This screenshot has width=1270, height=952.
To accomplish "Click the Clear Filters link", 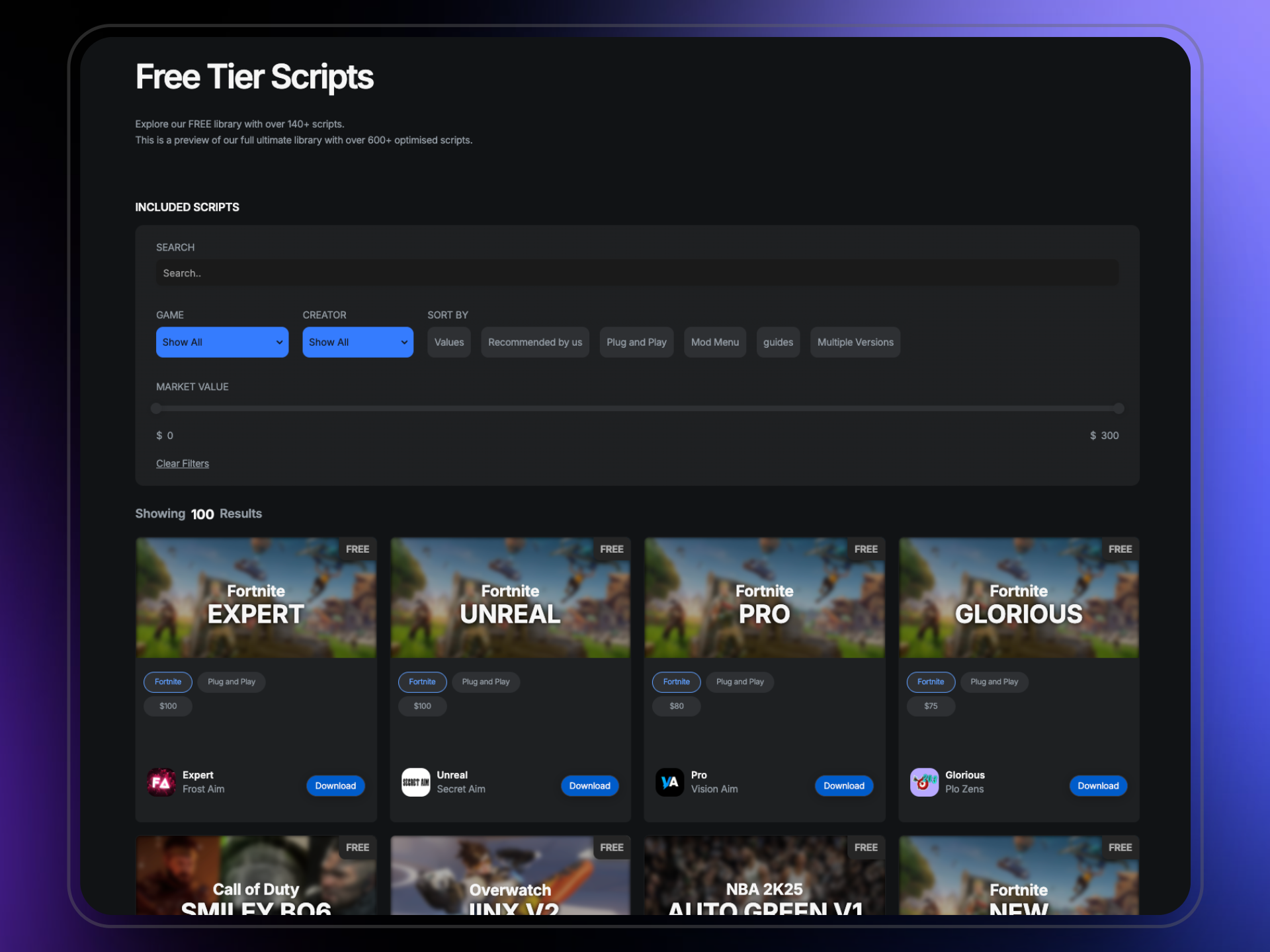I will click(183, 463).
